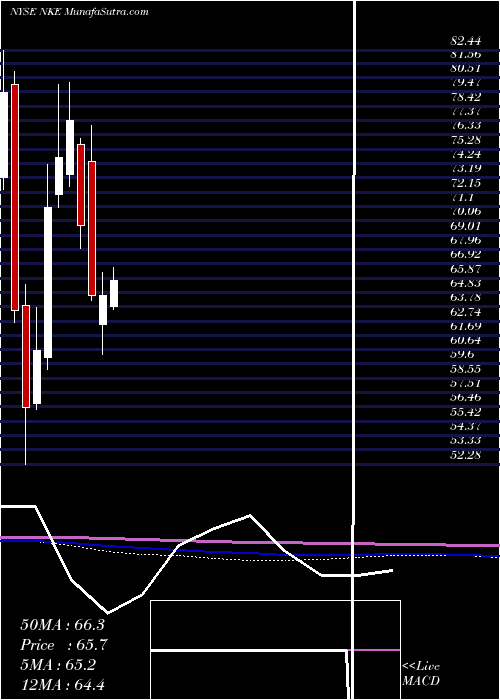Click the 53.33 price axis label
The image size is (500, 700).
(466, 441)
